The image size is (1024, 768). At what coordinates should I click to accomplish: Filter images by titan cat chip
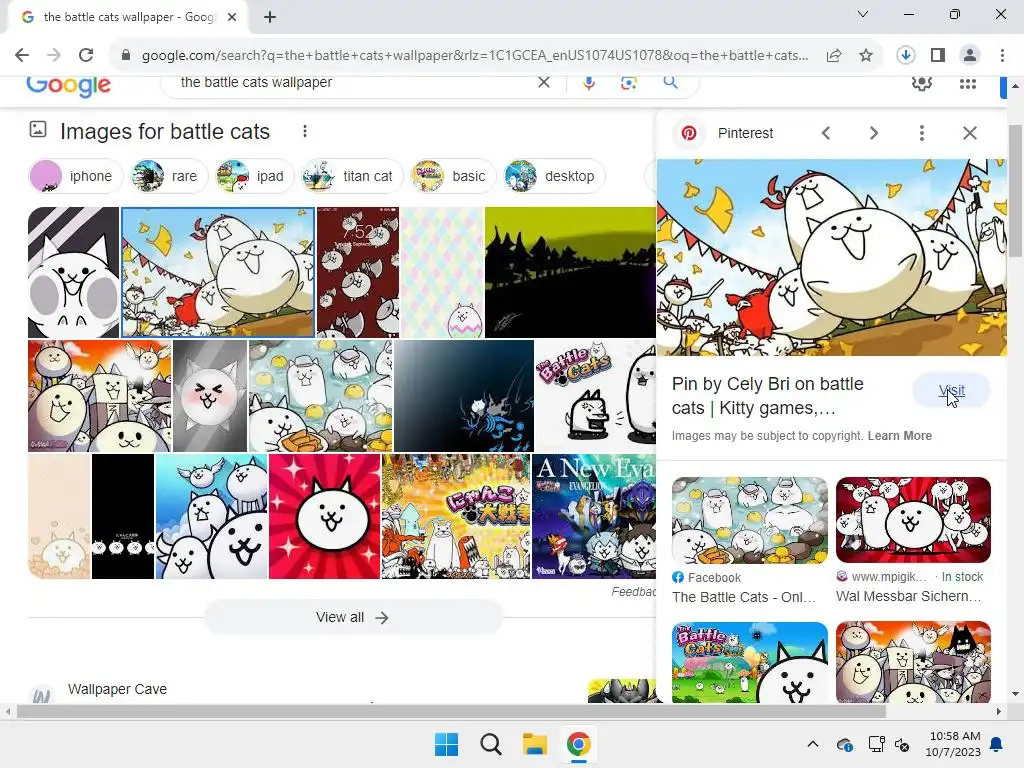(x=351, y=176)
